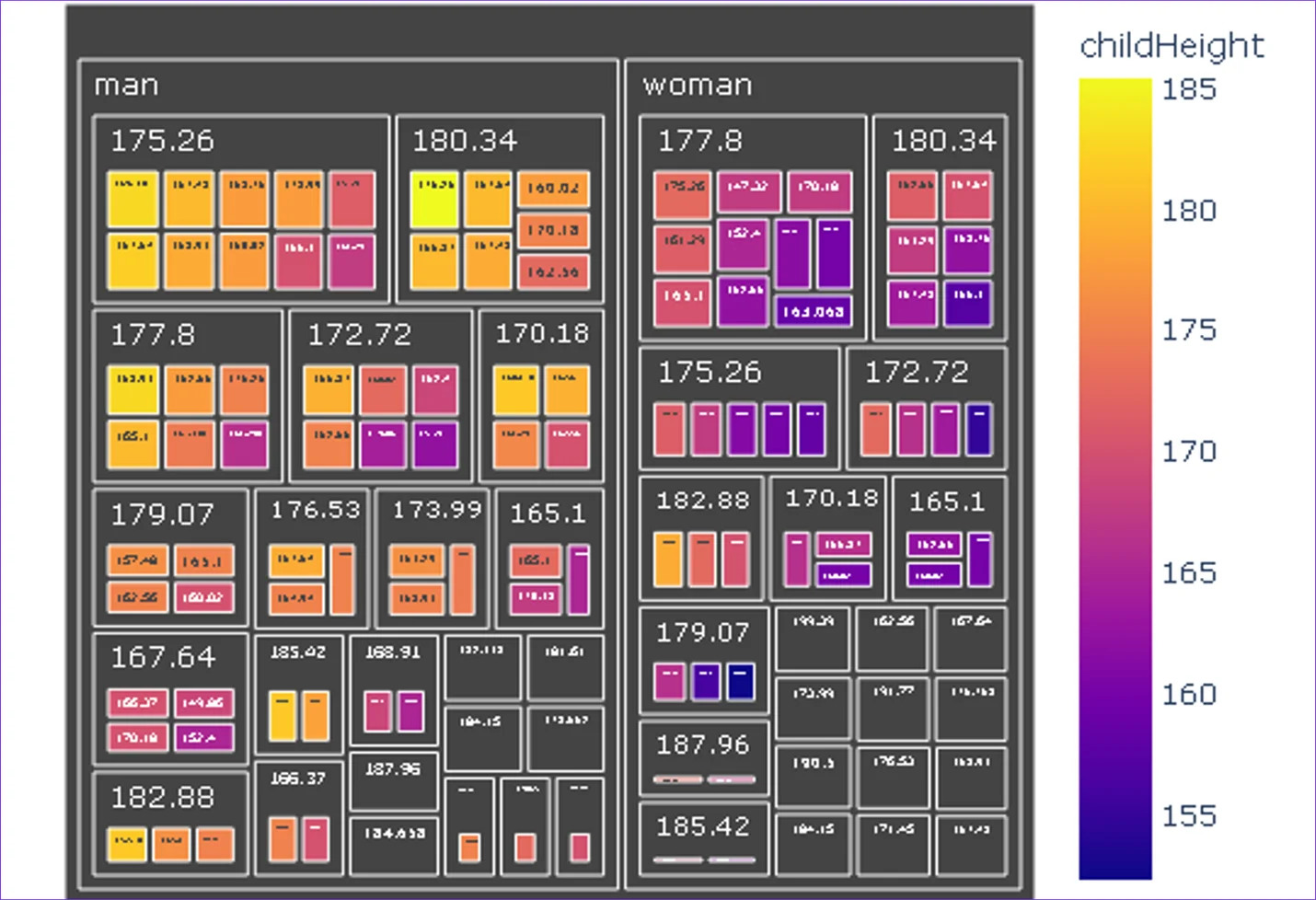Click the 163.068 leaf in woman's 177.8 group
This screenshot has width=1316, height=900.
coord(814,311)
